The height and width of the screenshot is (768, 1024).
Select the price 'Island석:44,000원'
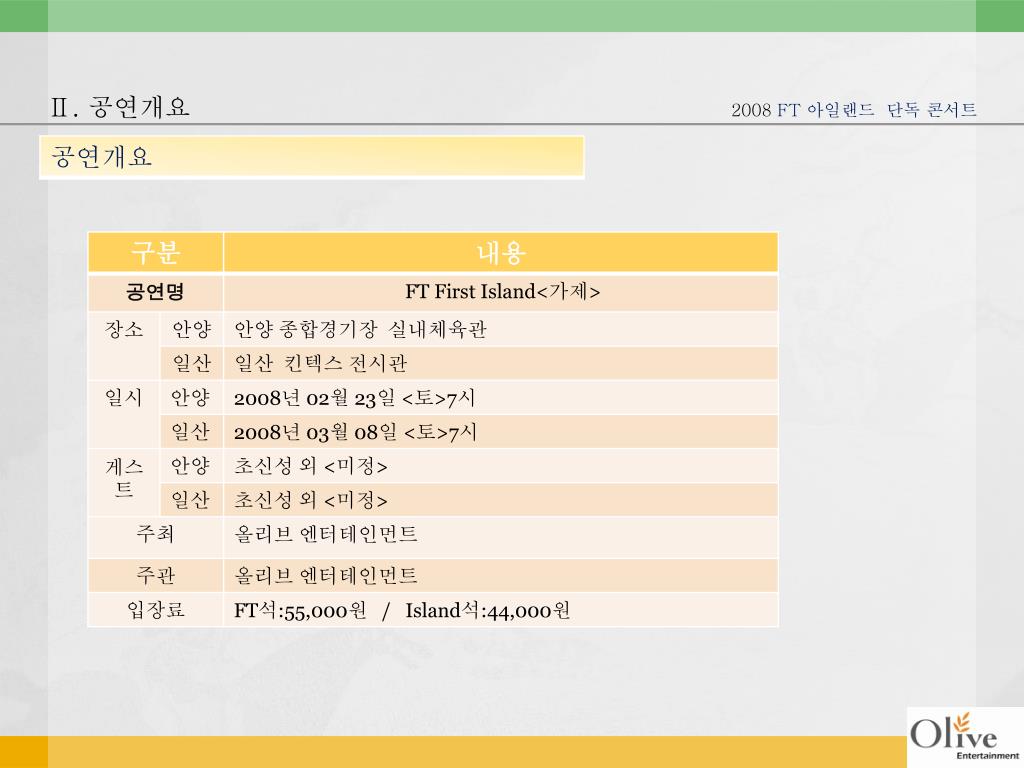[488, 610]
